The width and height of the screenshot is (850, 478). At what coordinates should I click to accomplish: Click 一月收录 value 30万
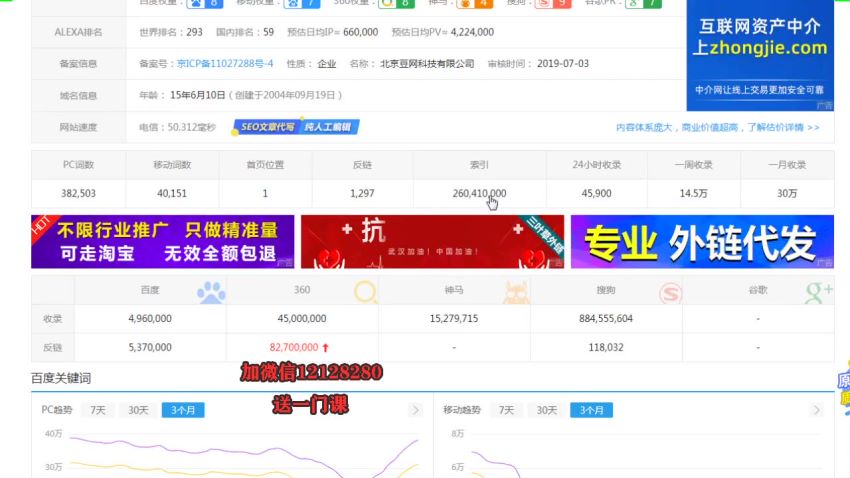(787, 193)
